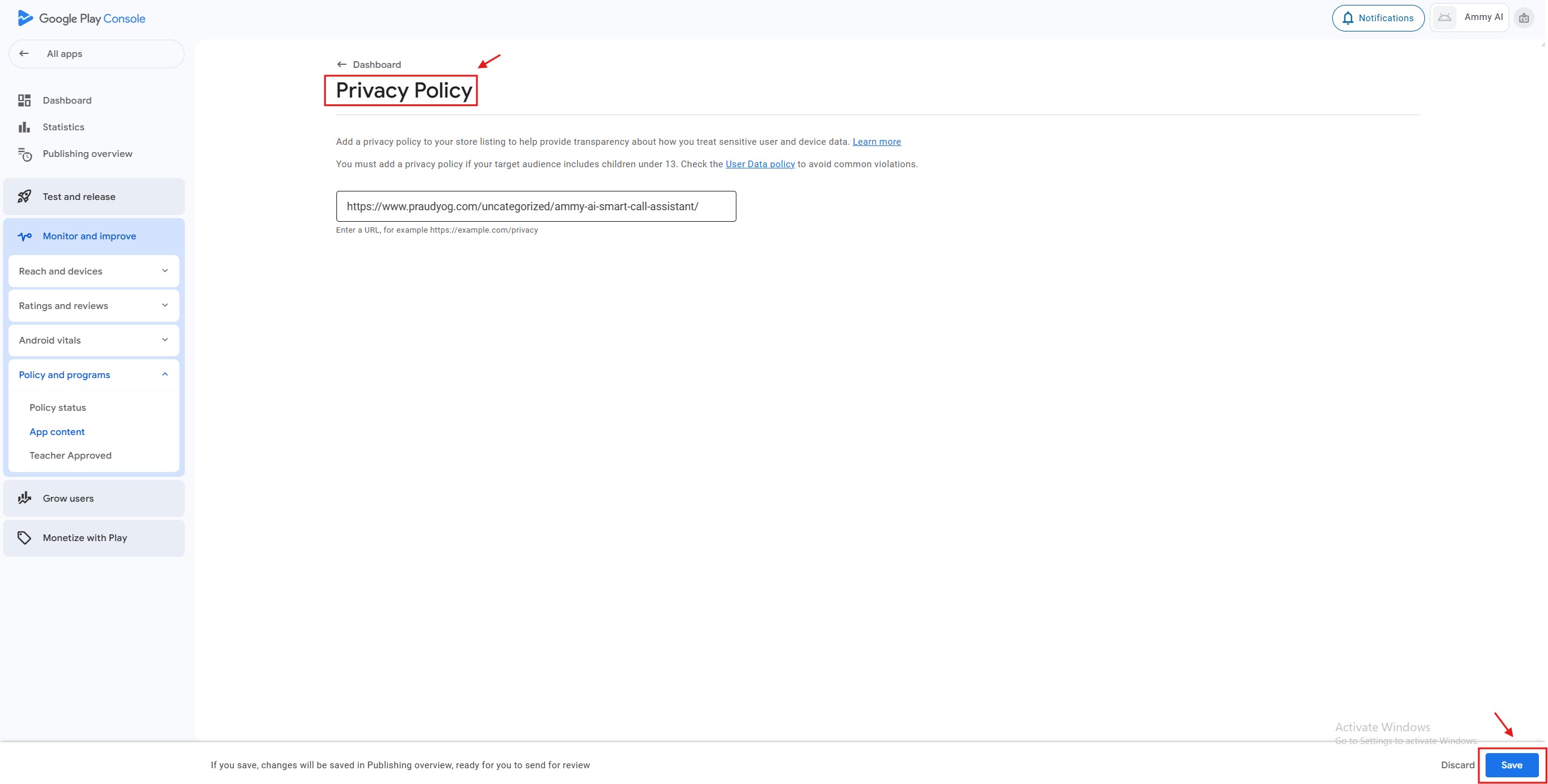The image size is (1548, 784).
Task: Open the Teacher Approved menu item
Action: (x=70, y=456)
